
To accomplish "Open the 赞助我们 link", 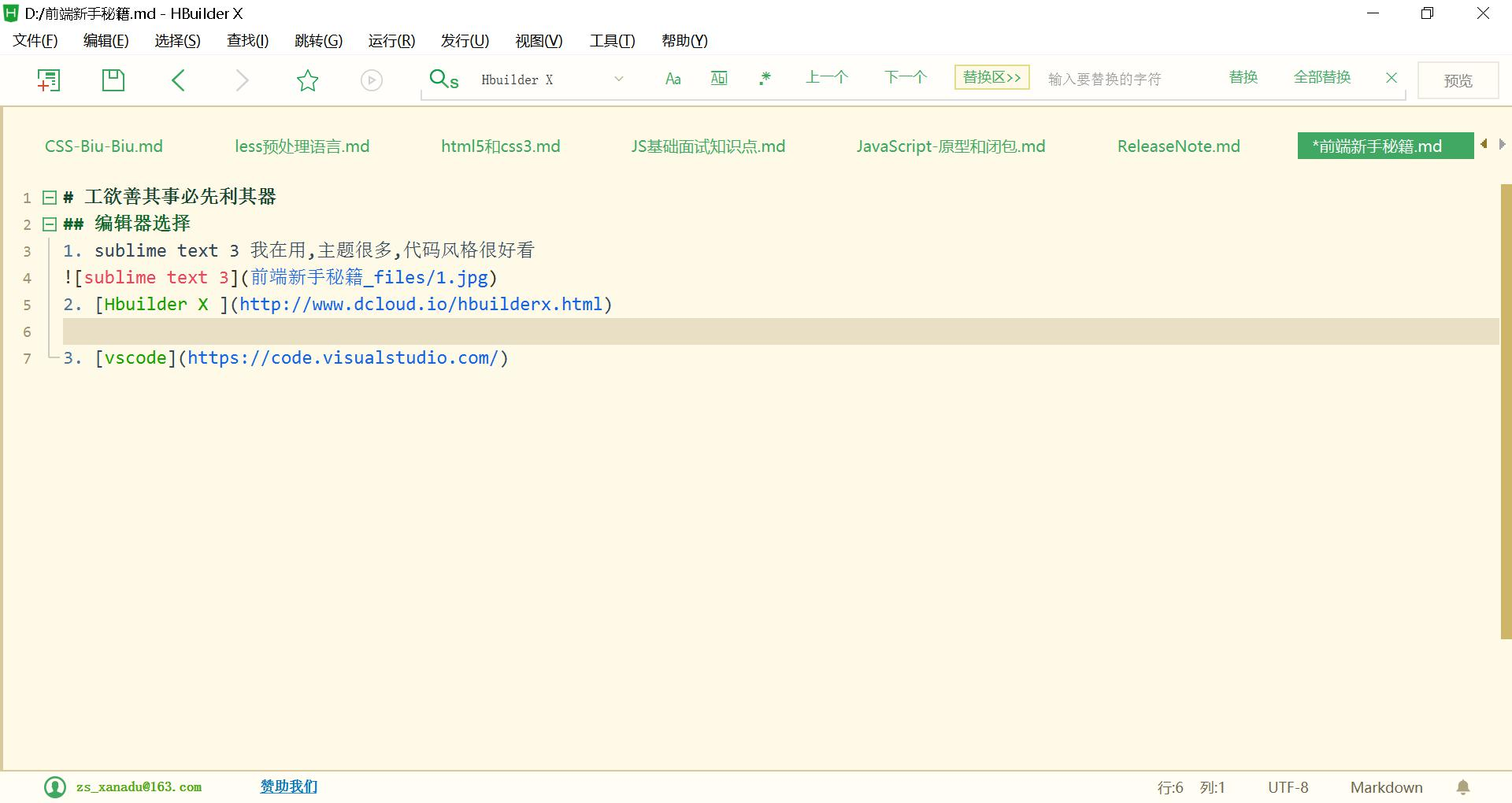I will point(289,786).
